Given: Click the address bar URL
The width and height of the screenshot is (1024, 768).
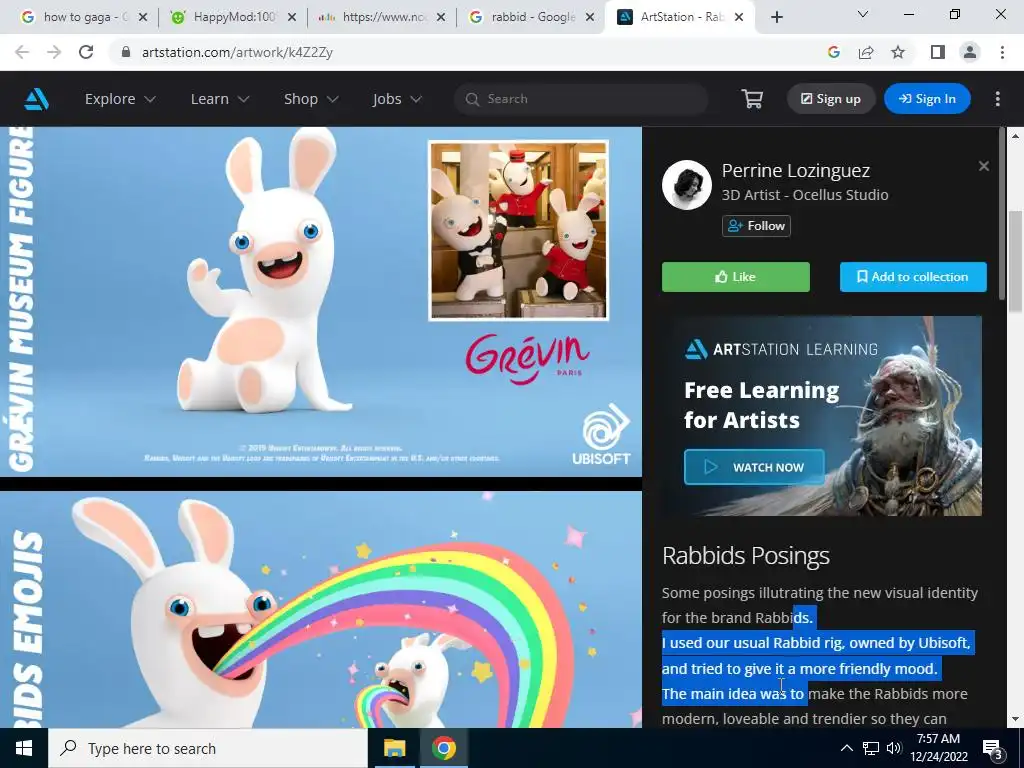Looking at the screenshot, I should tap(237, 52).
